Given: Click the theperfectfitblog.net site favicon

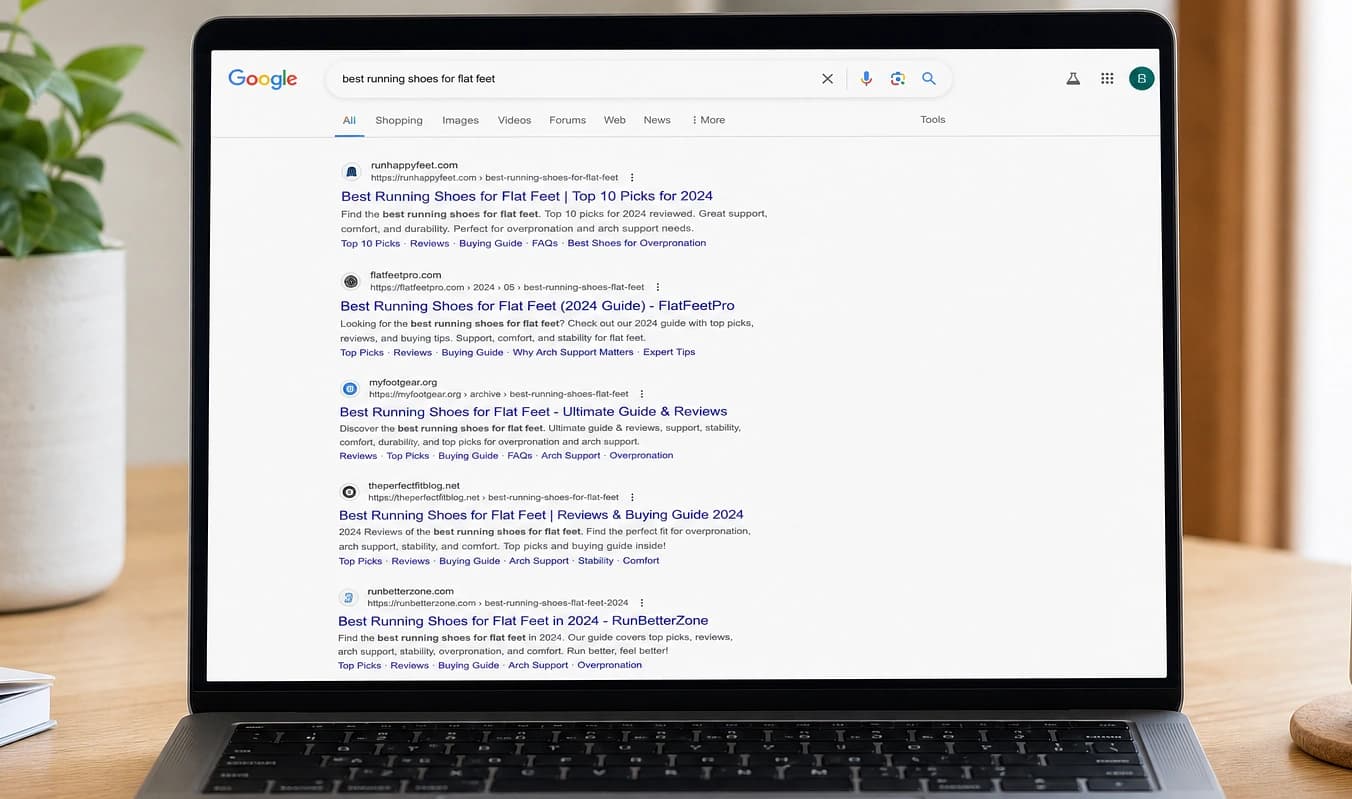Looking at the screenshot, I should coord(348,491).
